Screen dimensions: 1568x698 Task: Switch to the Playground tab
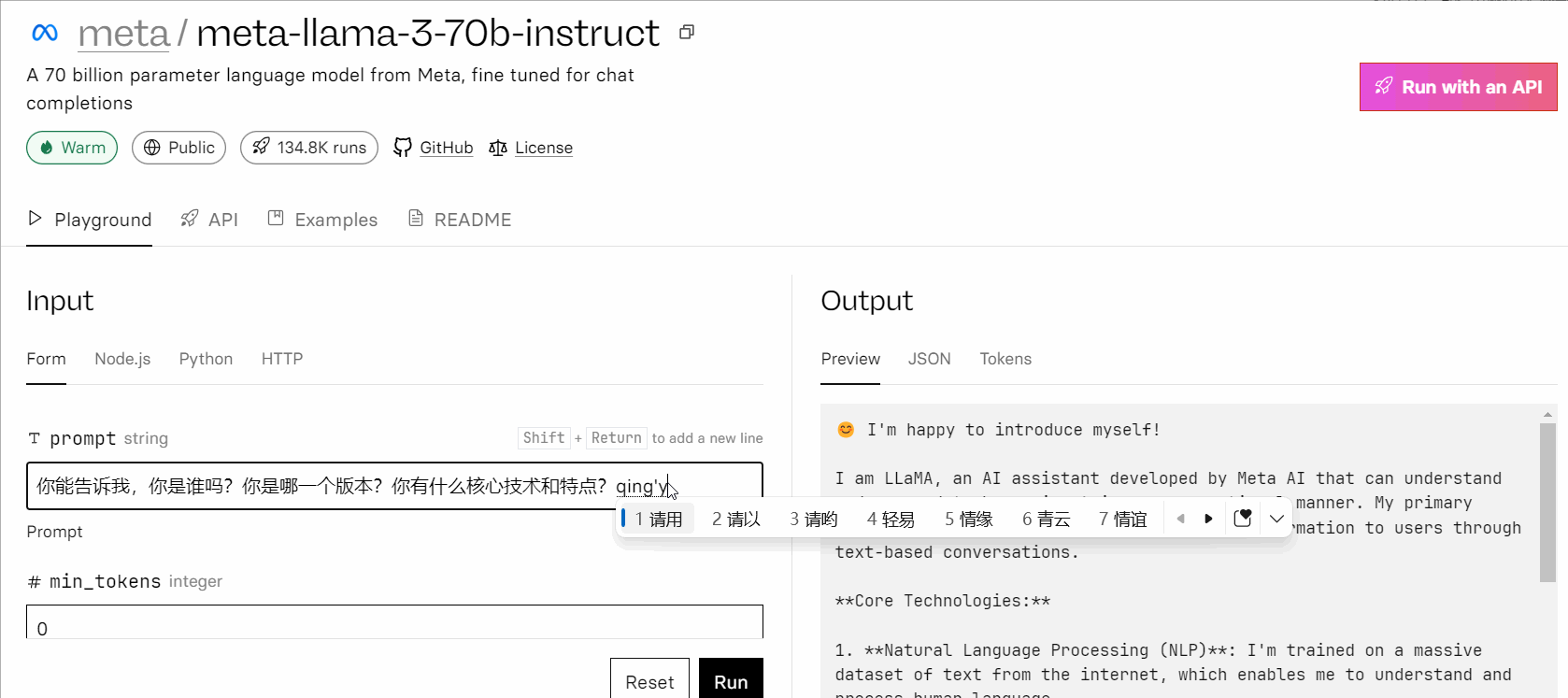pyautogui.click(x=90, y=220)
